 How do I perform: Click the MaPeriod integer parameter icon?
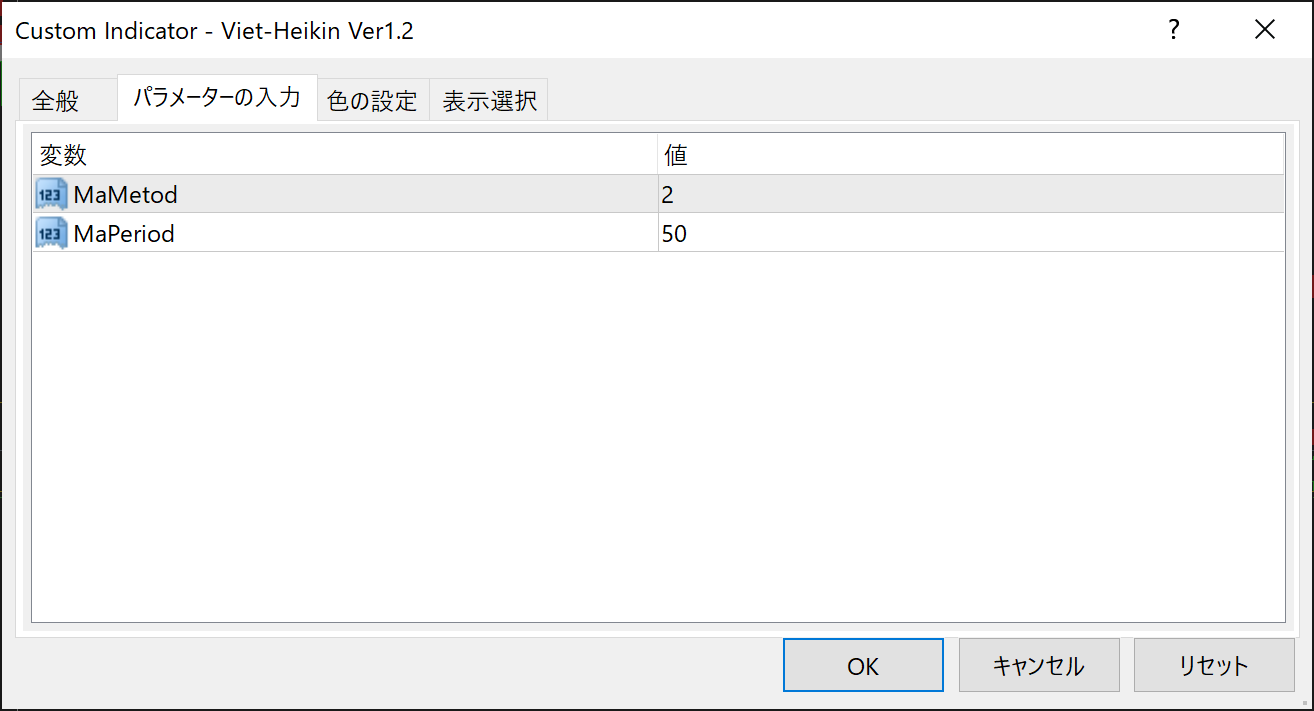pos(51,234)
